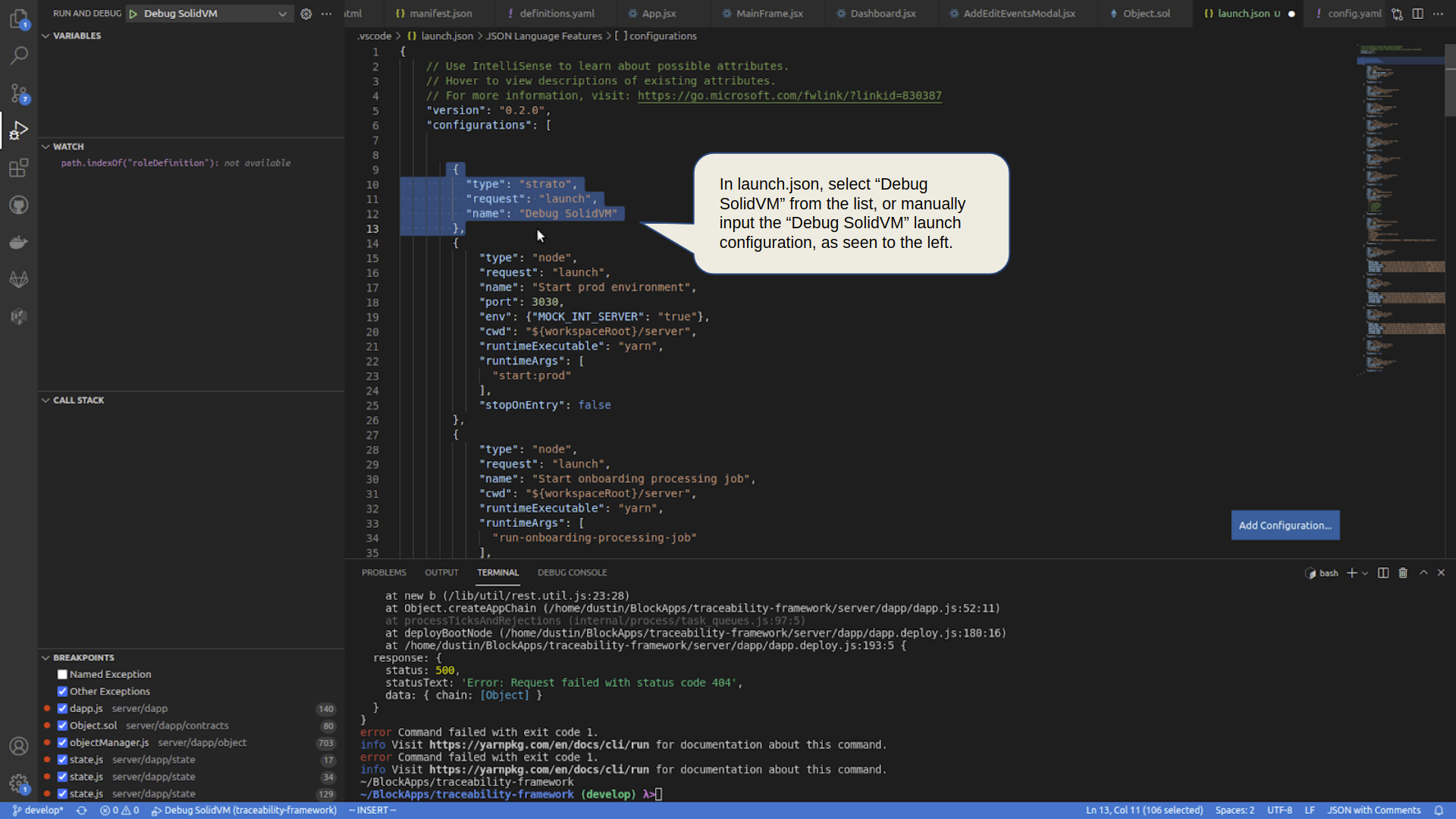Image resolution: width=1456 pixels, height=819 pixels.
Task: Open the Debug Console tab
Action: tap(573, 572)
